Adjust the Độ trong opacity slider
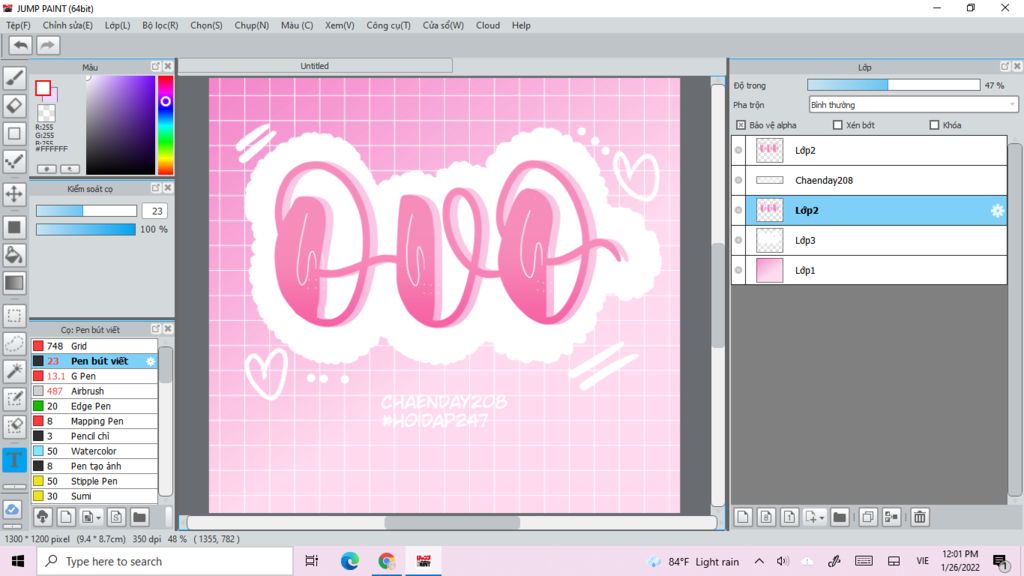Image resolution: width=1024 pixels, height=576 pixels. coord(893,85)
